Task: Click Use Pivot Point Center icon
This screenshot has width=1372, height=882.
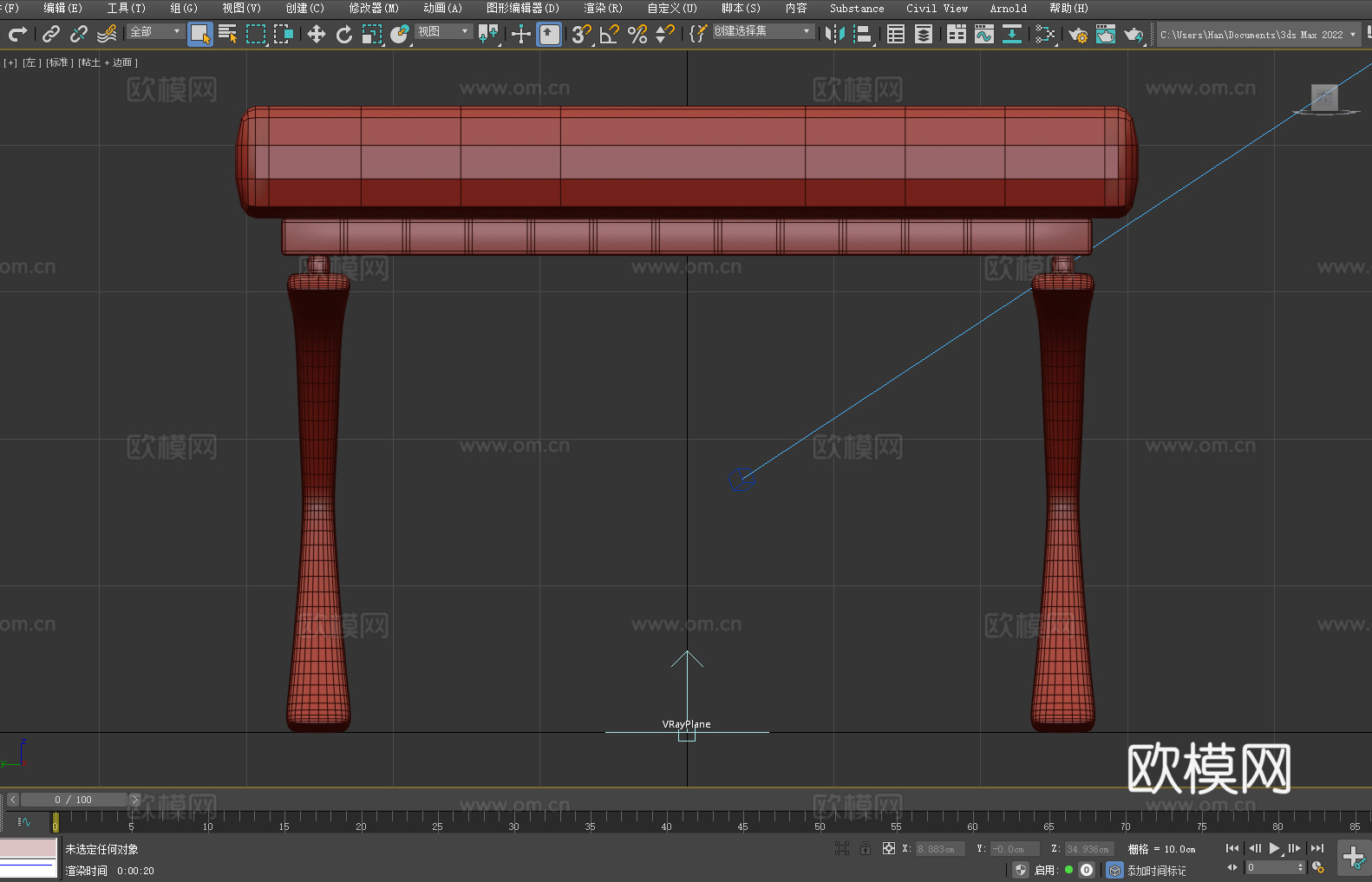Action: [x=488, y=34]
